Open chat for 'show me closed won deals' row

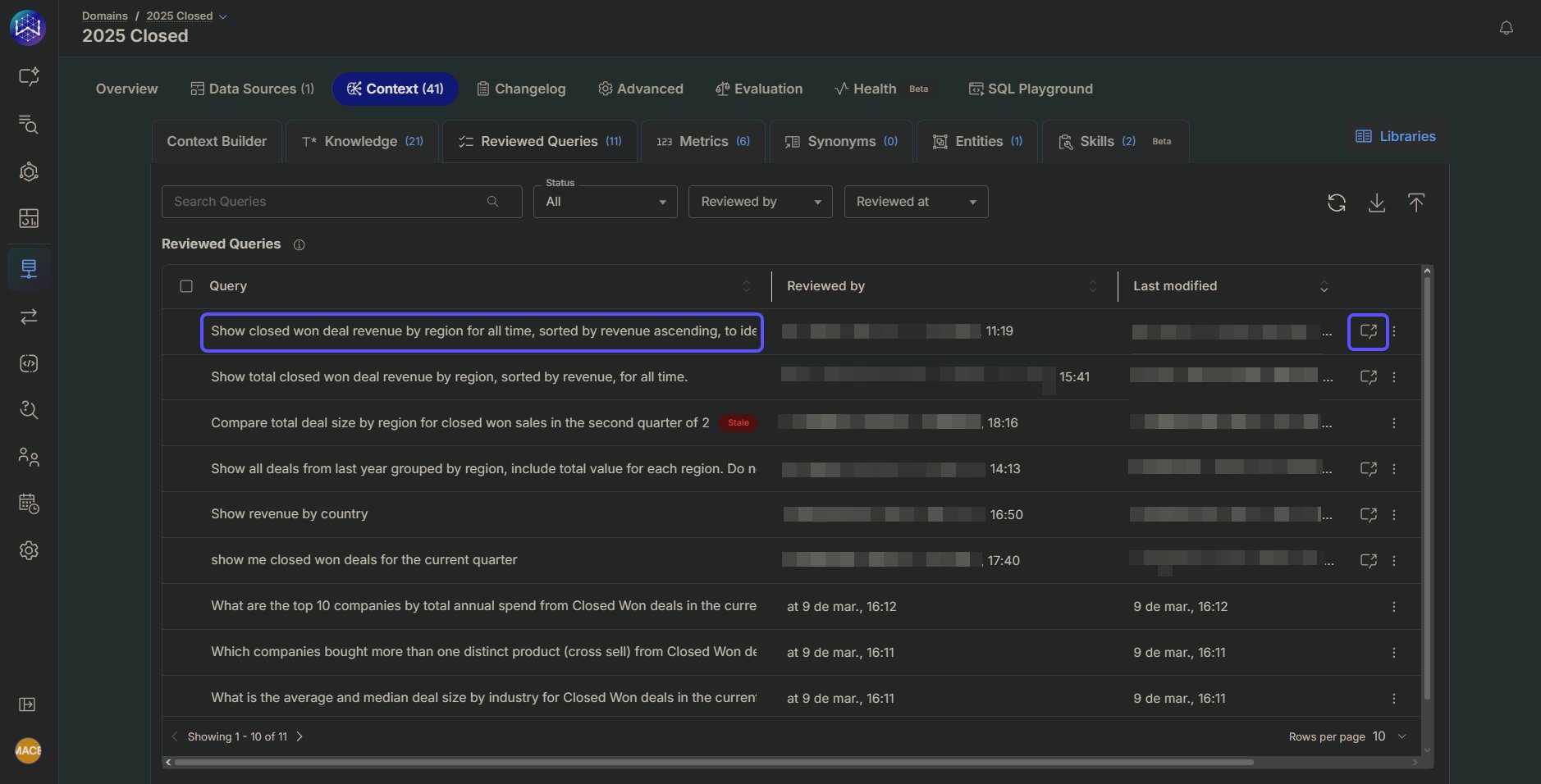coord(1369,560)
